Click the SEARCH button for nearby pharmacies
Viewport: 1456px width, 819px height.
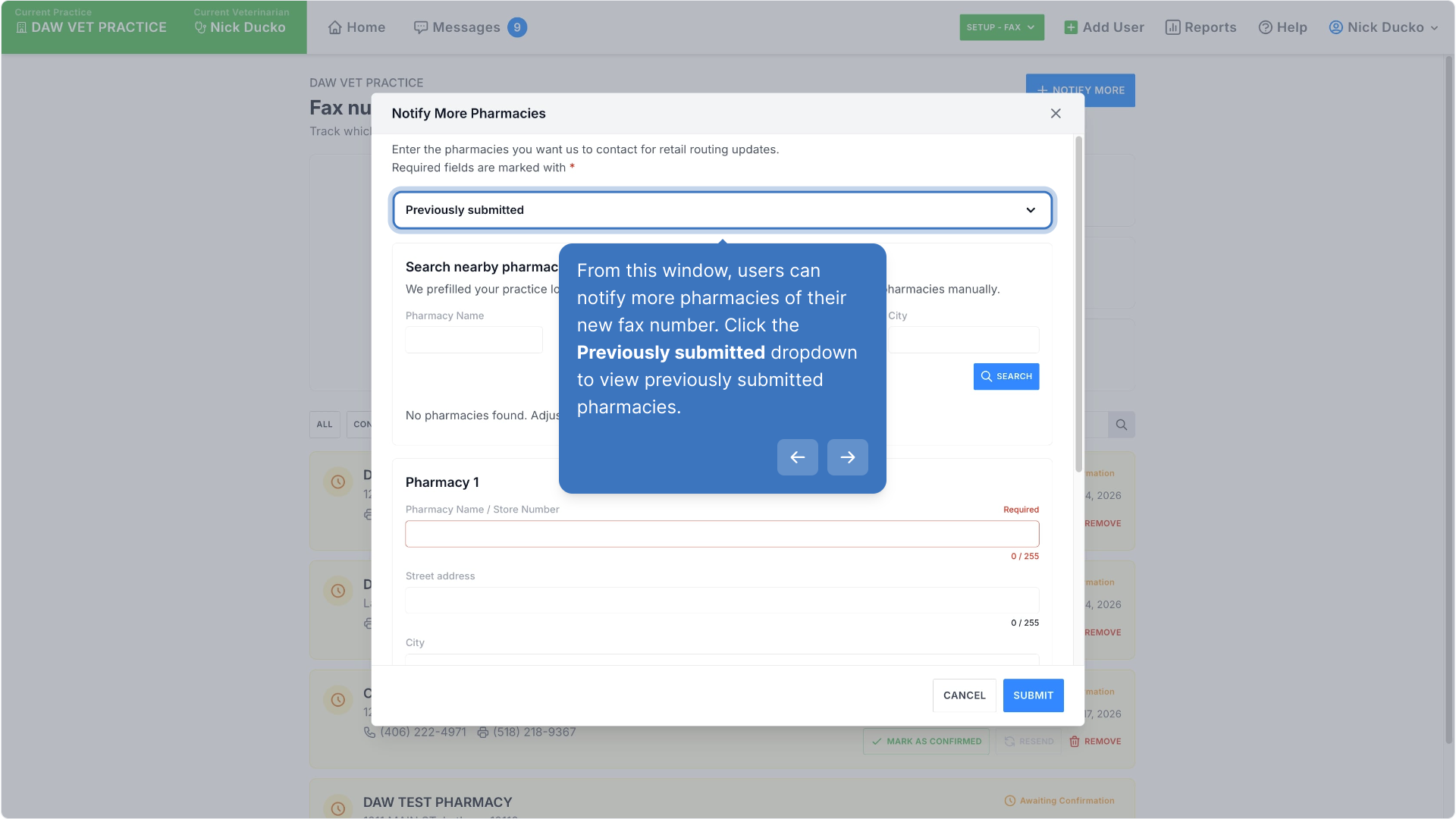(1006, 376)
